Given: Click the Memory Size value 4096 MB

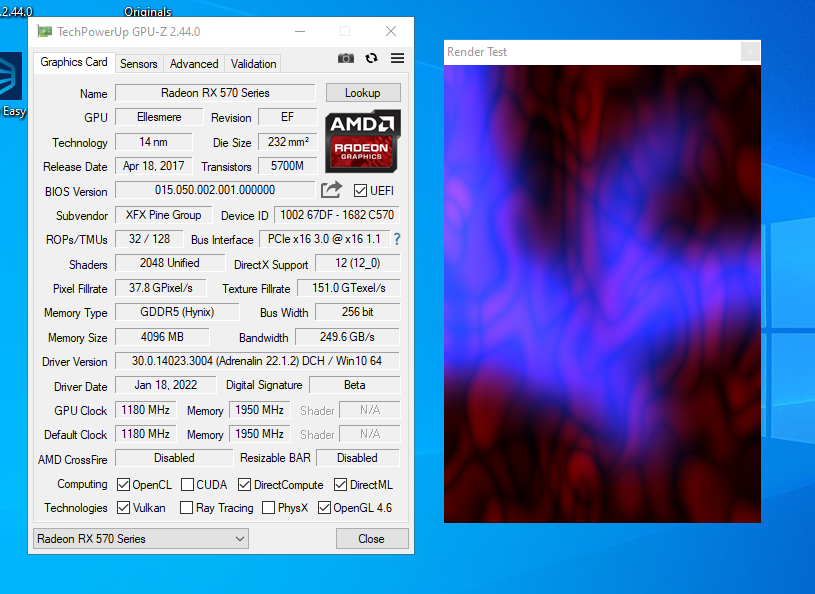Looking at the screenshot, I should coord(162,337).
